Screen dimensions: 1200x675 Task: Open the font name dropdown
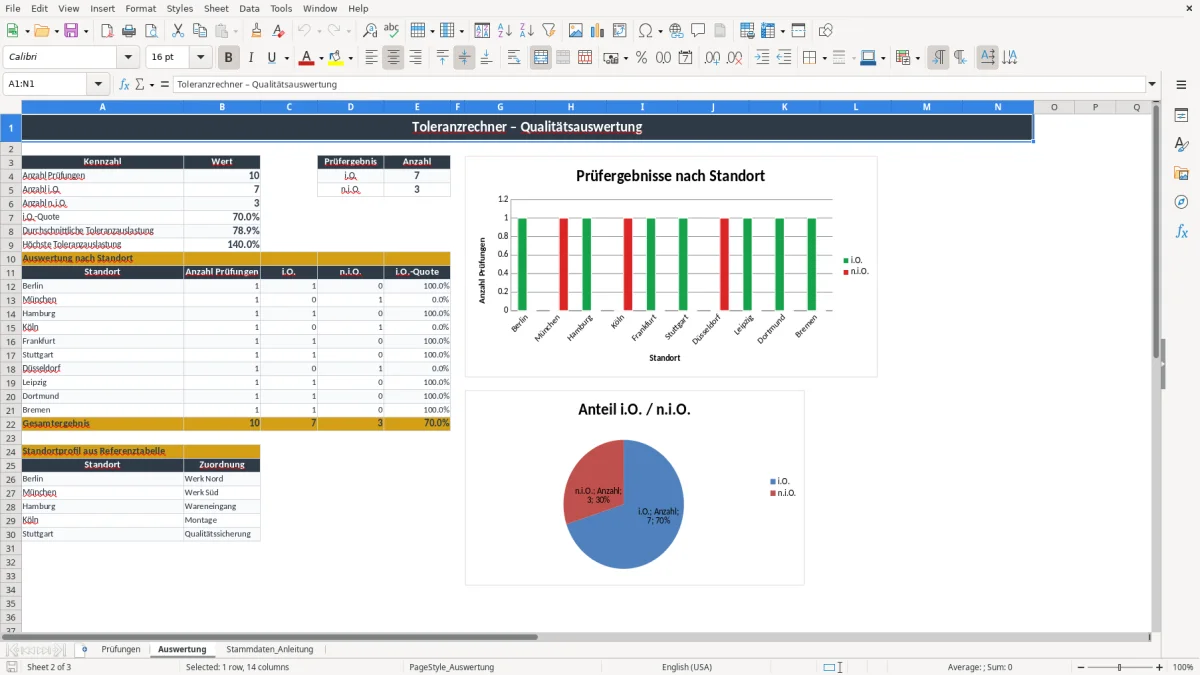click(x=130, y=58)
